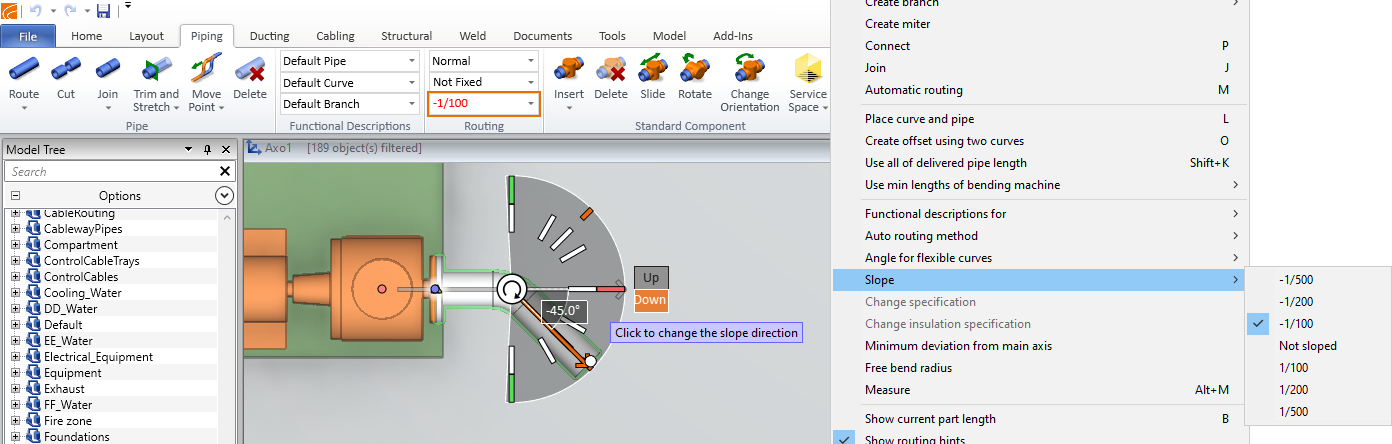Screen dimensions: 1392x444
Task: Expand the Cooling_Water tree node
Action: (16, 293)
